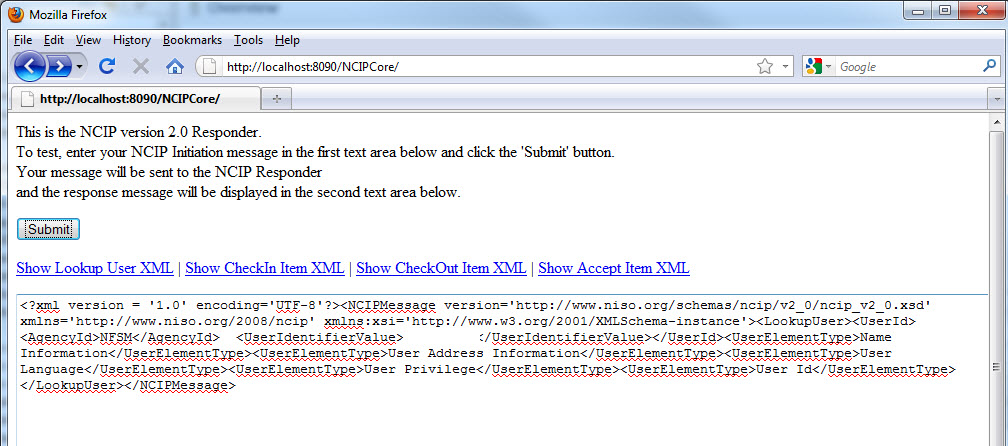Reload the current page
The height and width of the screenshot is (446, 1008).
[107, 66]
